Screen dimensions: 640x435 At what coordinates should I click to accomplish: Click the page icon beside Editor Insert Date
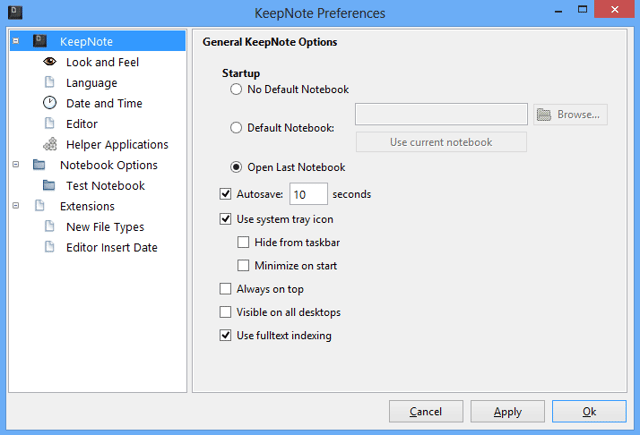pos(49,246)
